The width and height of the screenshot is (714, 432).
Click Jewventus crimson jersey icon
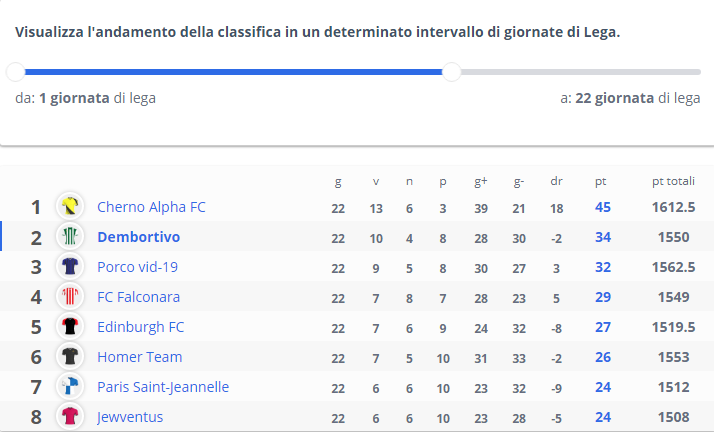tap(70, 417)
